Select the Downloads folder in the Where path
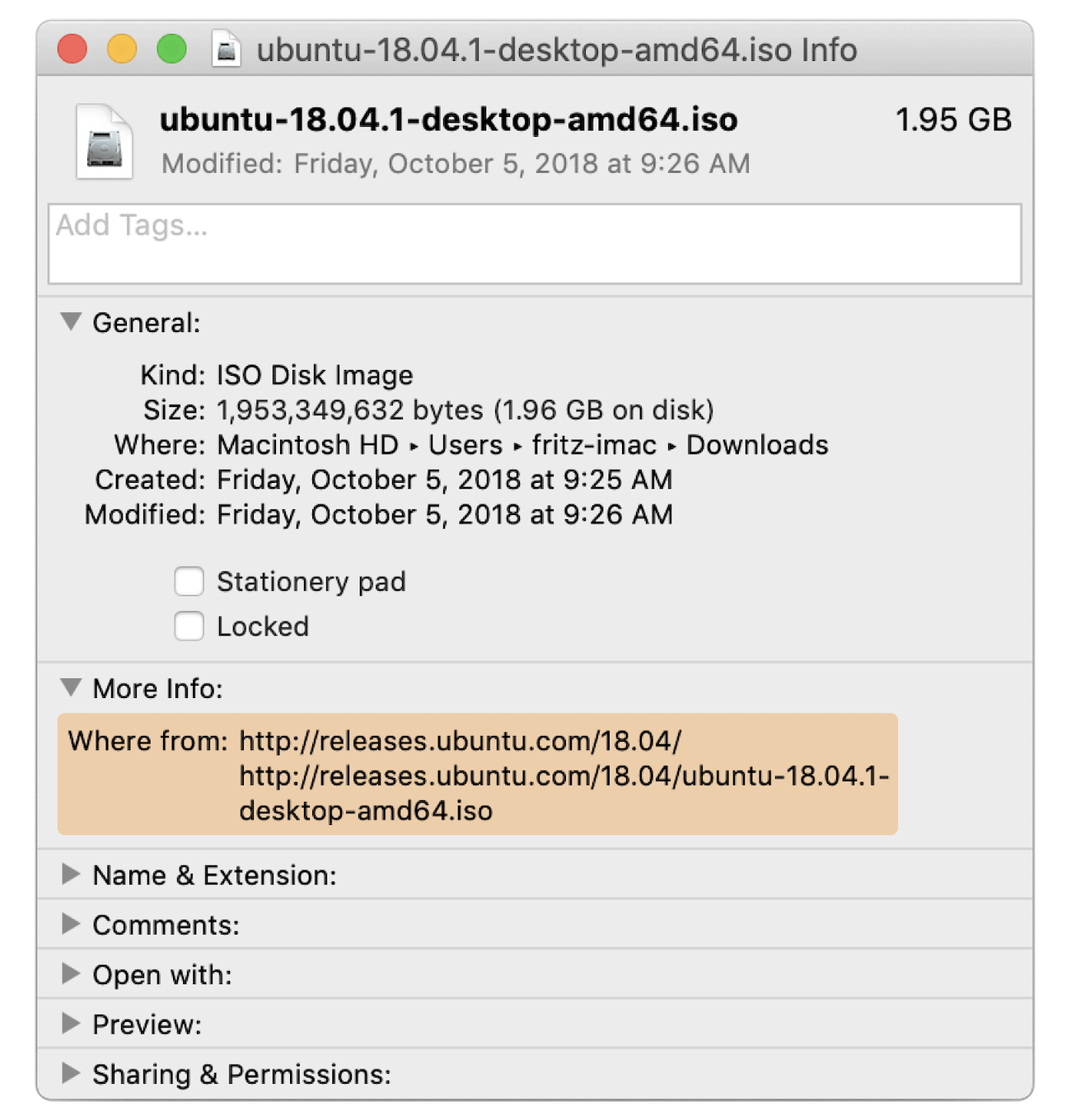Viewport: 1071px width, 1120px height. (756, 445)
